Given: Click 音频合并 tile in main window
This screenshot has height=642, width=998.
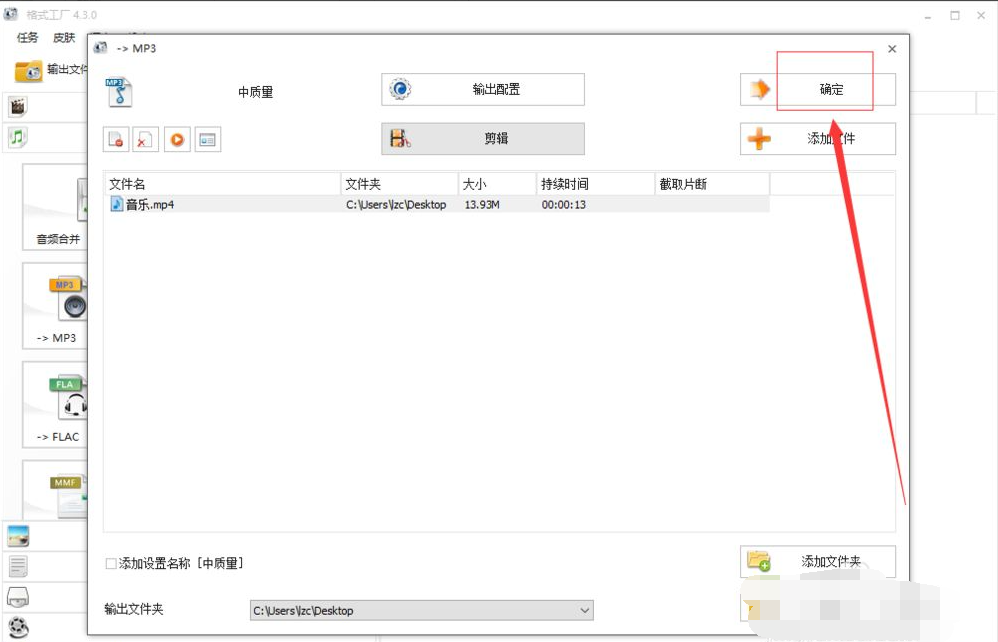Looking at the screenshot, I should coord(55,207).
